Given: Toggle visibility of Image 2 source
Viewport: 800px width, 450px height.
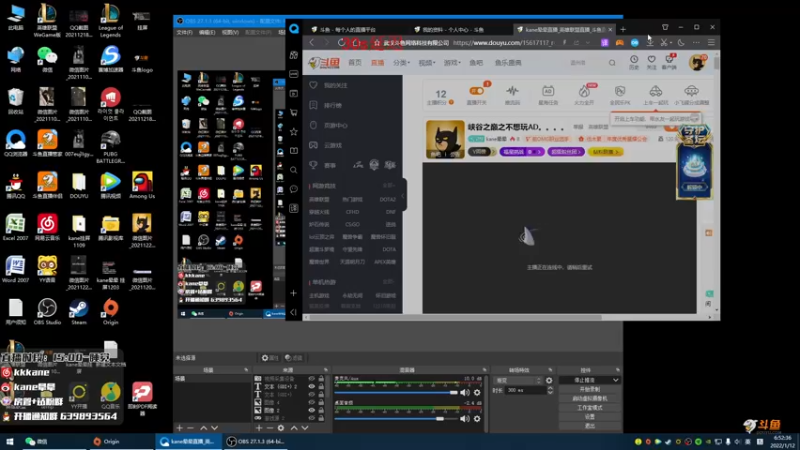Looking at the screenshot, I should point(311,410).
